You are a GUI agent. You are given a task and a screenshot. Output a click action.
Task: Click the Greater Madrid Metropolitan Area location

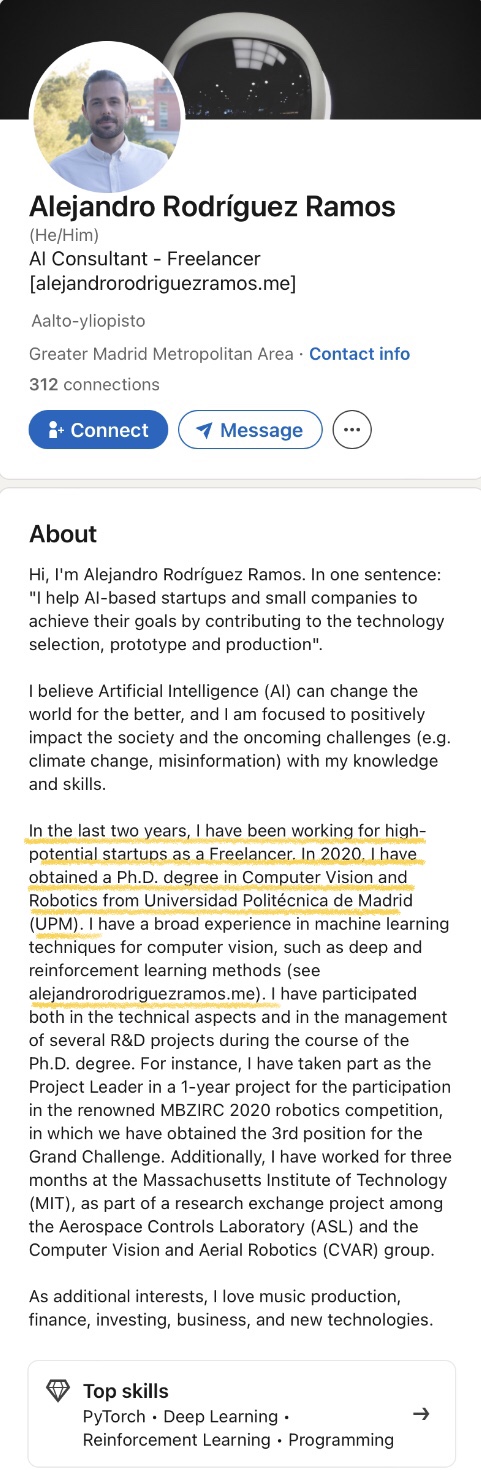click(x=161, y=354)
